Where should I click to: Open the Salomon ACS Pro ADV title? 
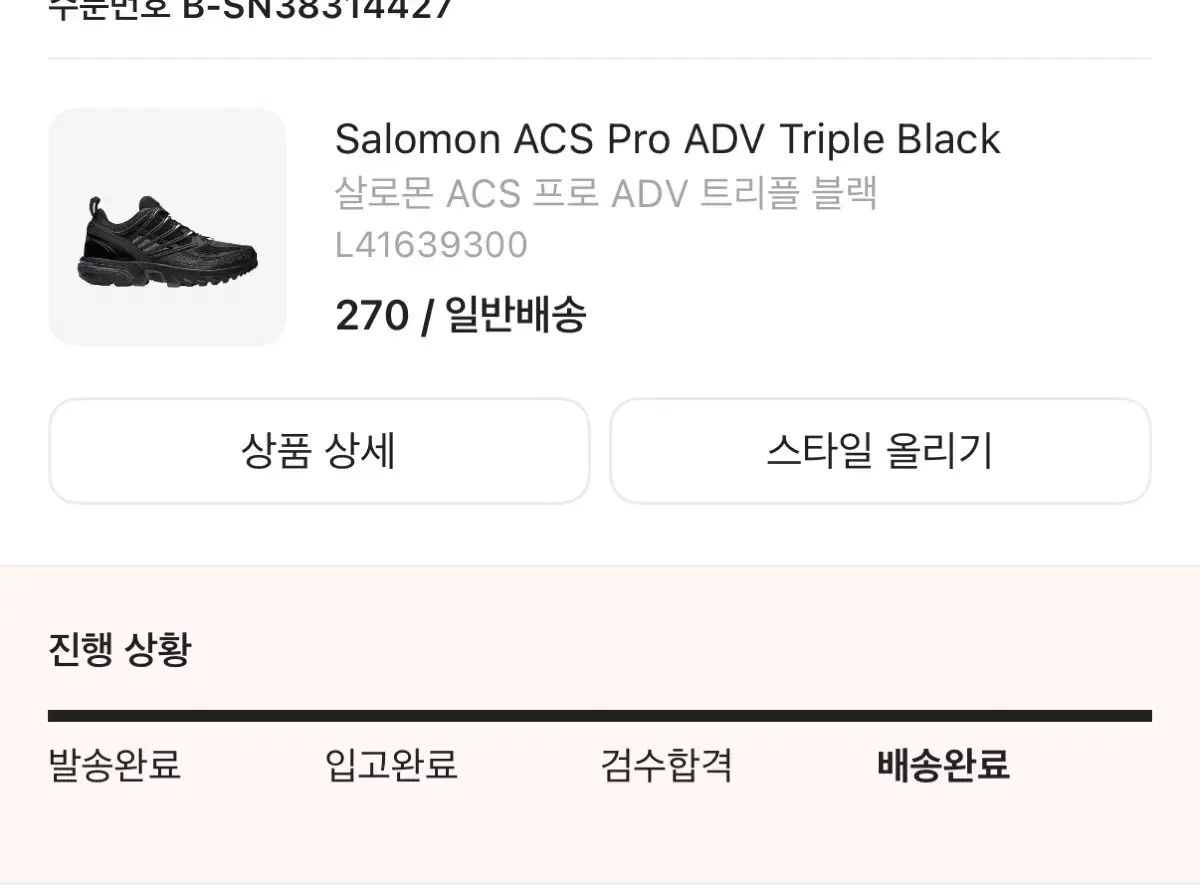(x=667, y=140)
